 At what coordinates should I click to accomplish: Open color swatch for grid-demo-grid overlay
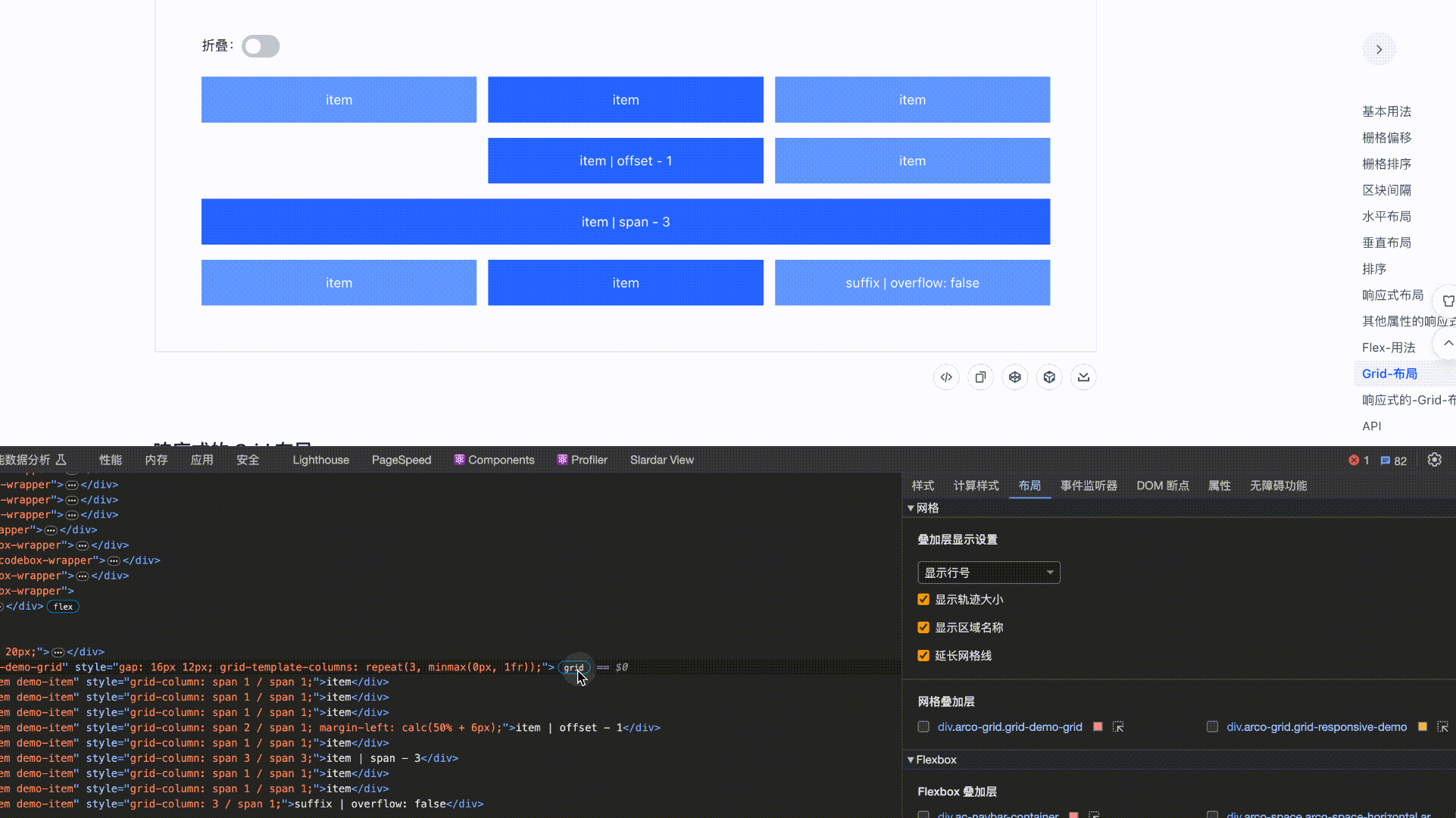pyautogui.click(x=1098, y=727)
